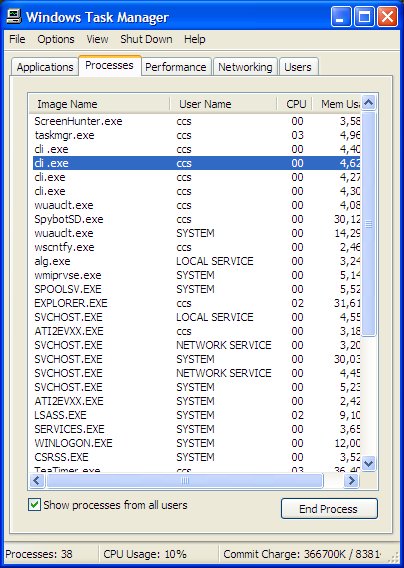404x568 pixels.
Task: Select the CSRSS.EXE process
Action: tap(196, 457)
